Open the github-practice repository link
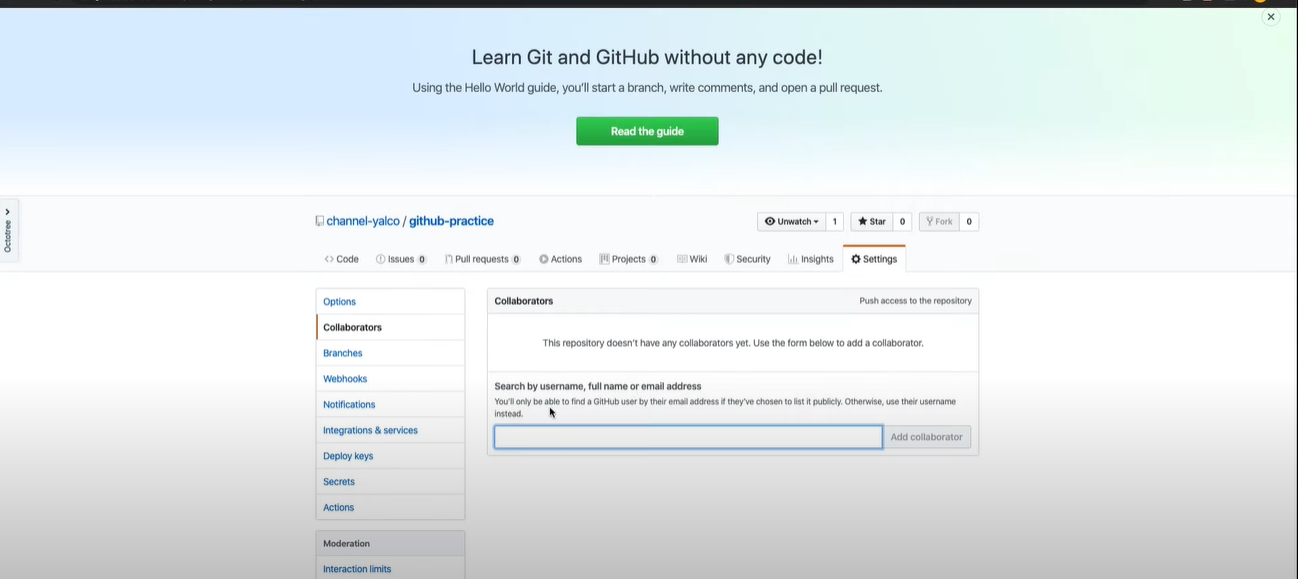Image resolution: width=1298 pixels, height=579 pixels. [451, 221]
